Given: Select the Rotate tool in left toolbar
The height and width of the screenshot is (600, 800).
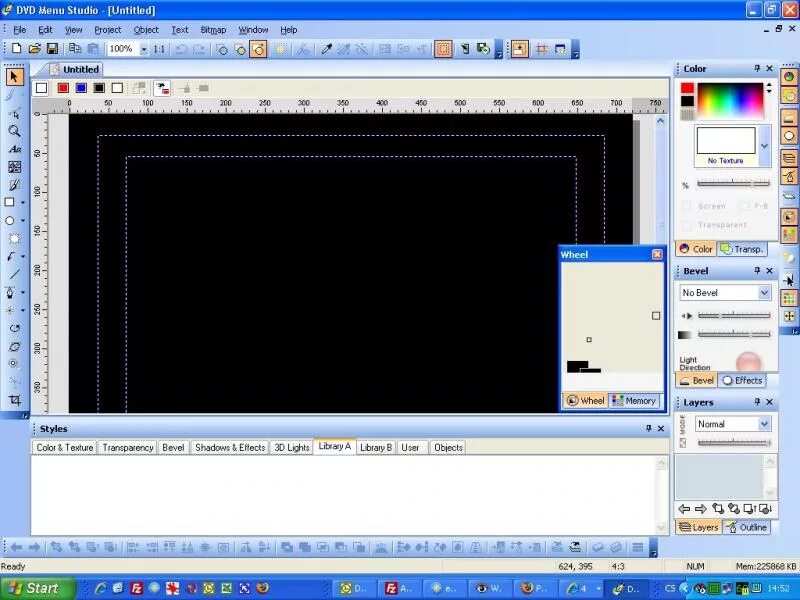Looking at the screenshot, I should point(14,328).
